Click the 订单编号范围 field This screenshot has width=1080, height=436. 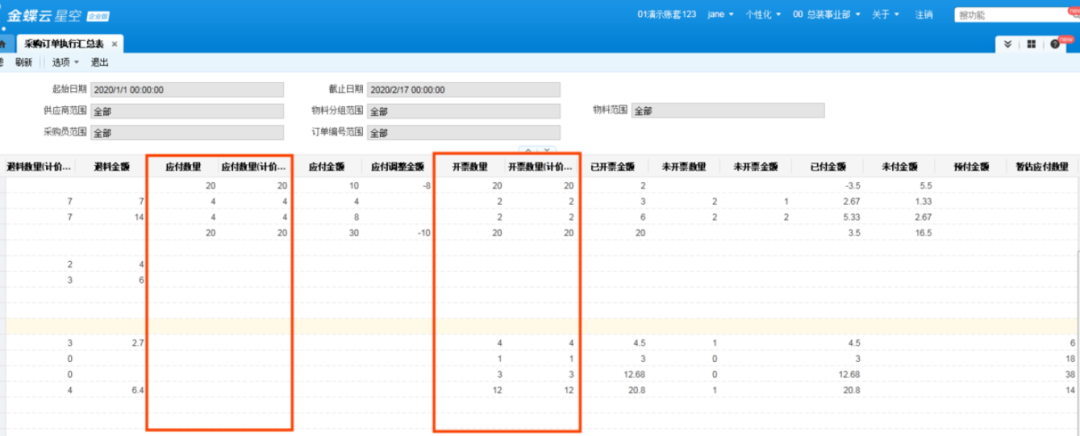click(x=464, y=132)
